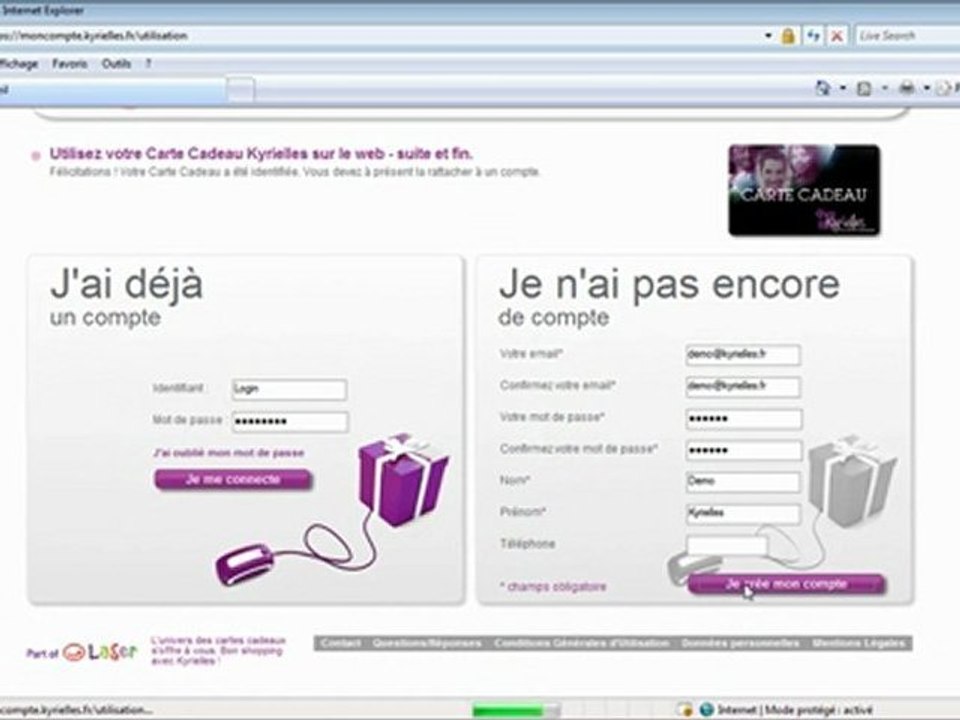Click the Live Search box
Viewport: 960px width, 720px height.
pyautogui.click(x=908, y=36)
